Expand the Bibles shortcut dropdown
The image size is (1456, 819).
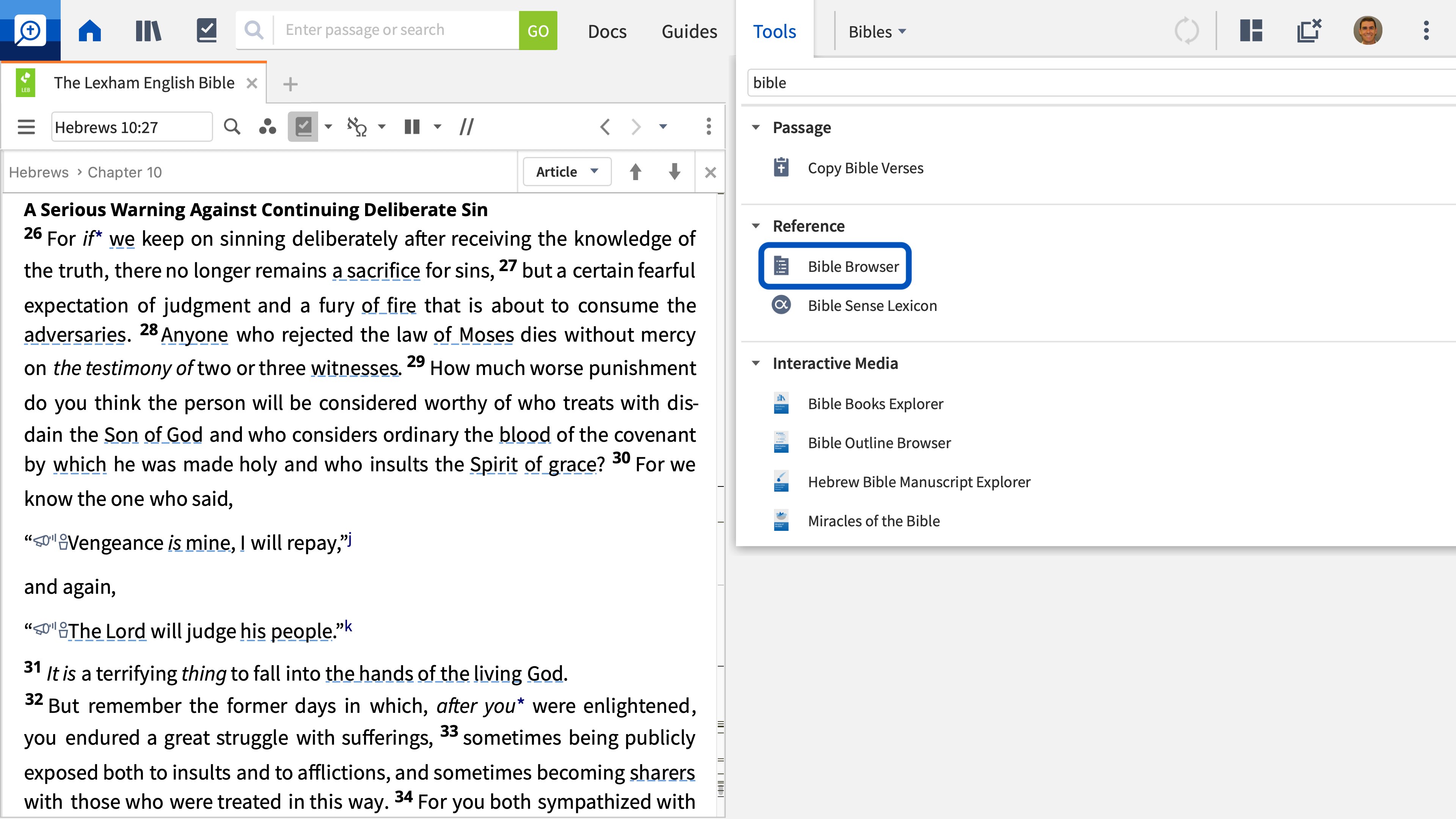pos(877,31)
